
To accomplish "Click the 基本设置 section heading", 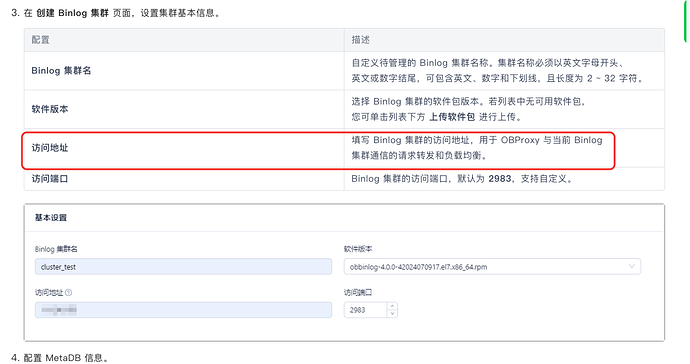I will click(51, 217).
